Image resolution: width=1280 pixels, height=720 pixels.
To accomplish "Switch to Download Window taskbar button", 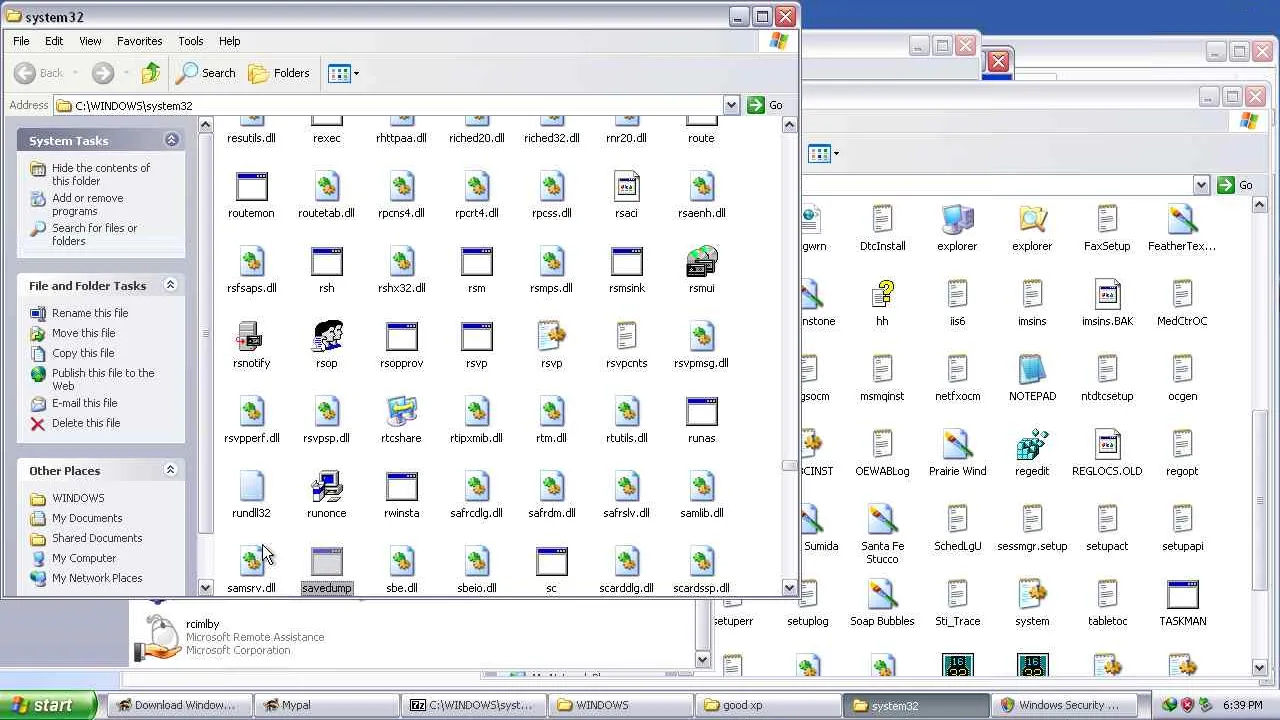I will [x=178, y=705].
